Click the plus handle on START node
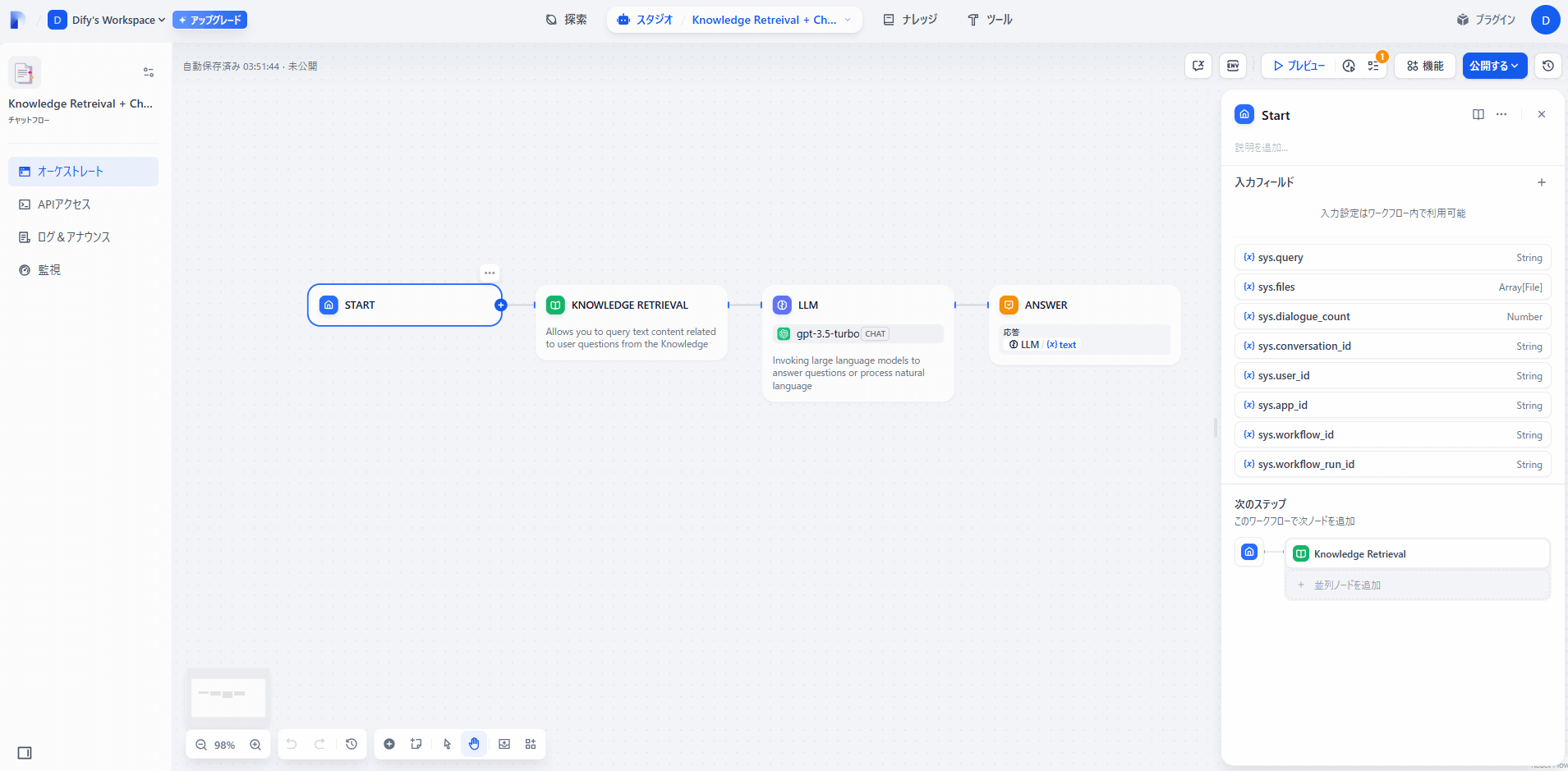Viewport: 1568px width, 771px height. pyautogui.click(x=500, y=305)
